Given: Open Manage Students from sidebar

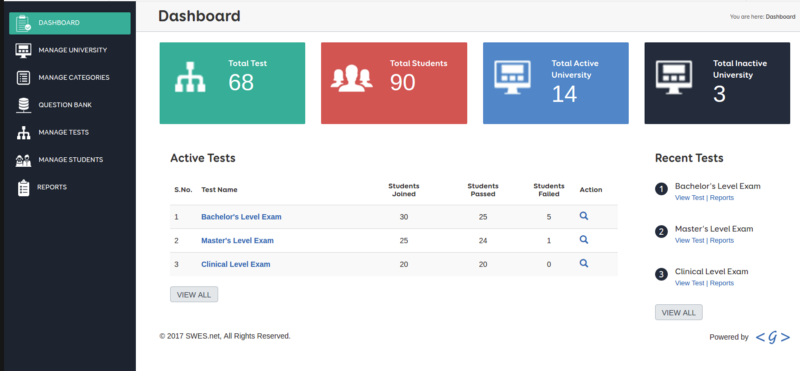Looking at the screenshot, I should click(70, 160).
